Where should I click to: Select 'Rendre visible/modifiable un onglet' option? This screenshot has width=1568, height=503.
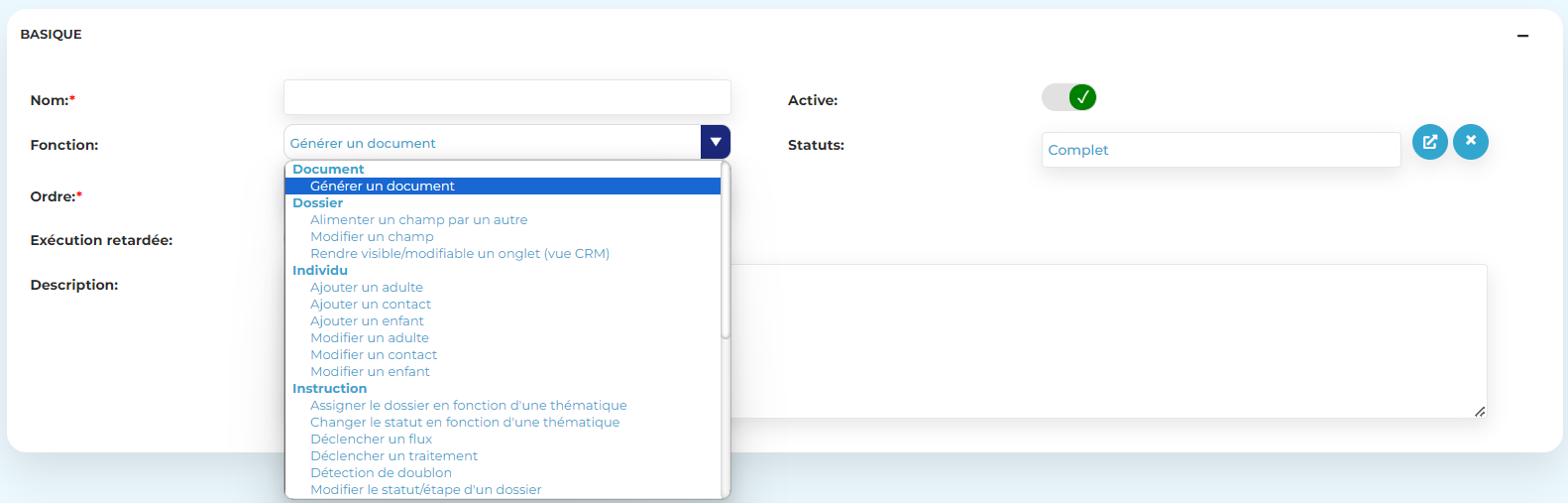click(x=459, y=254)
